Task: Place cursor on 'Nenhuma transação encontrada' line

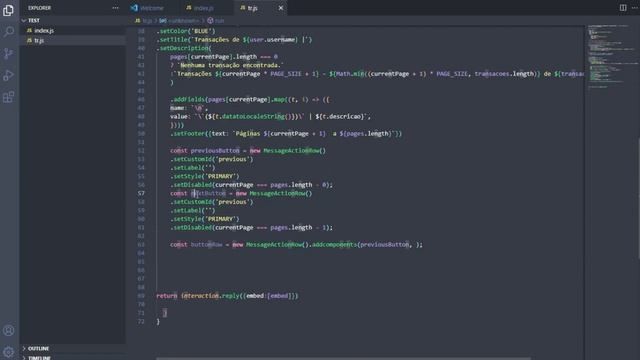Action: click(227, 65)
